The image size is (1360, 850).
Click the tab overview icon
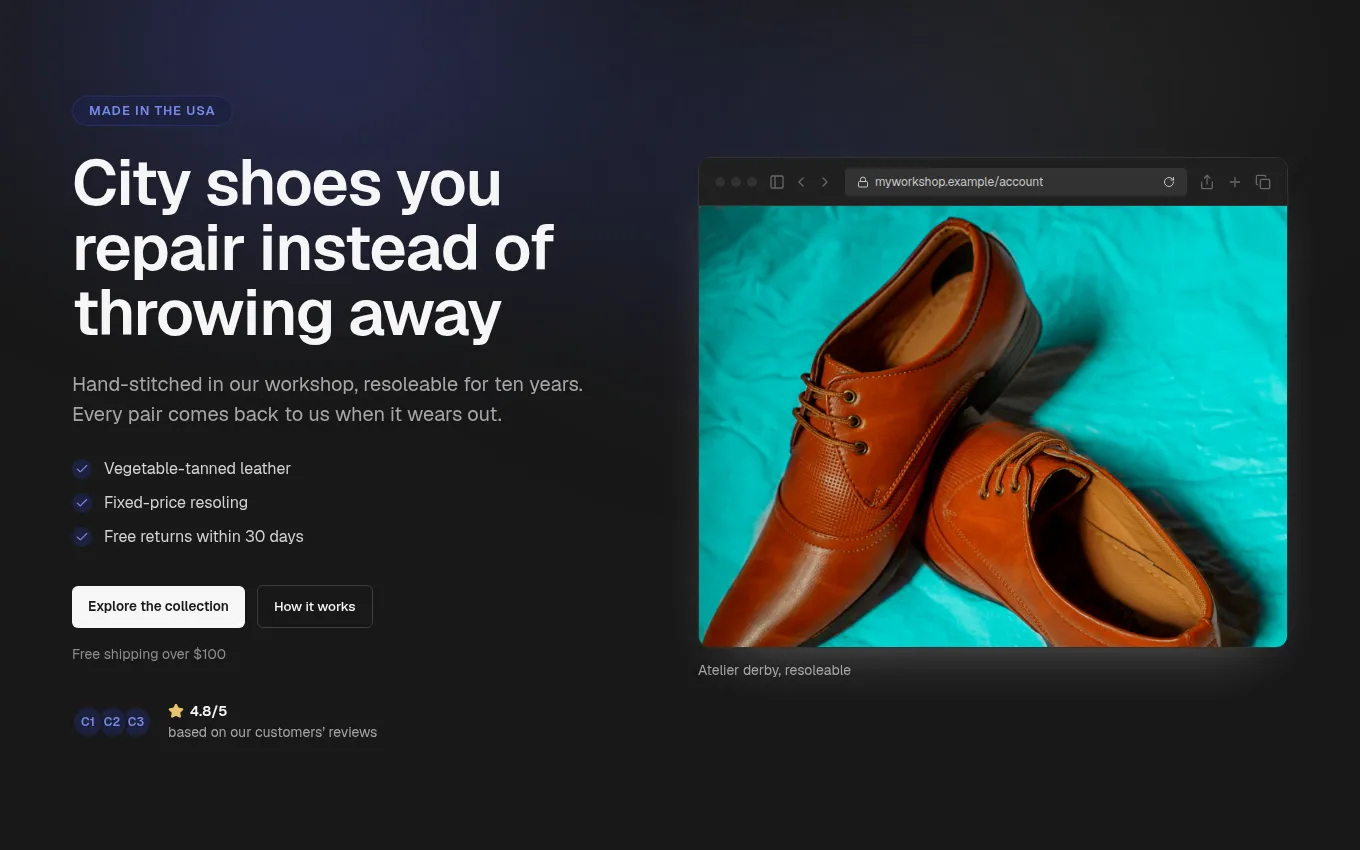(1263, 182)
